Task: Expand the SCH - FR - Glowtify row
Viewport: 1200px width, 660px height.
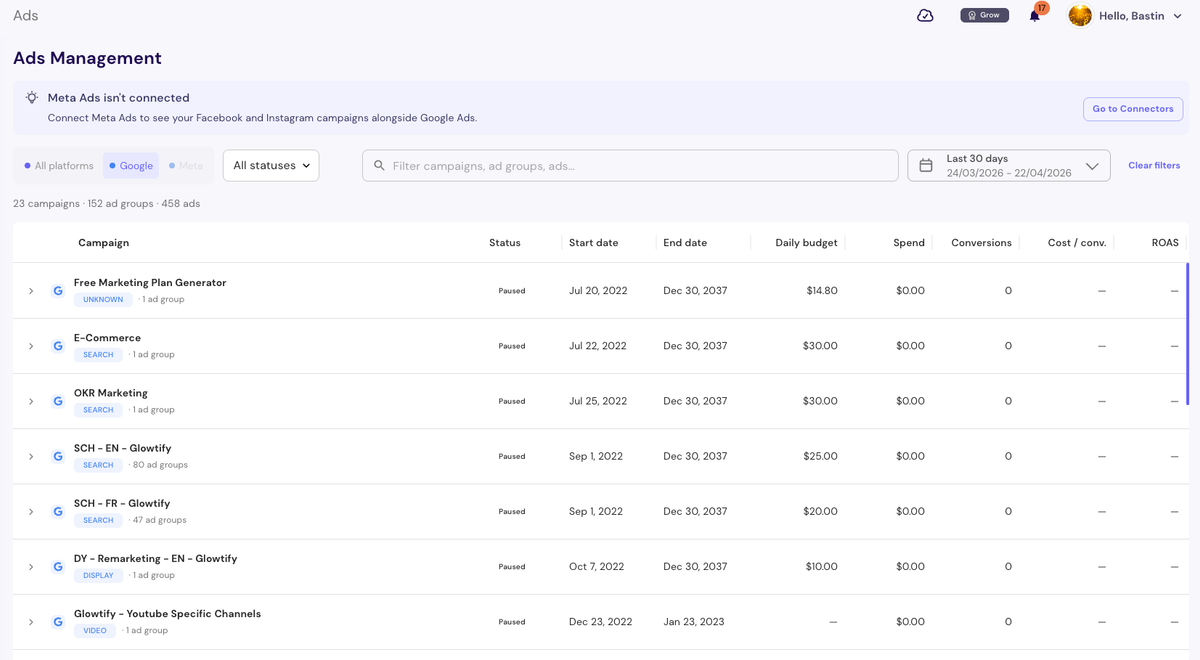Action: 31,511
